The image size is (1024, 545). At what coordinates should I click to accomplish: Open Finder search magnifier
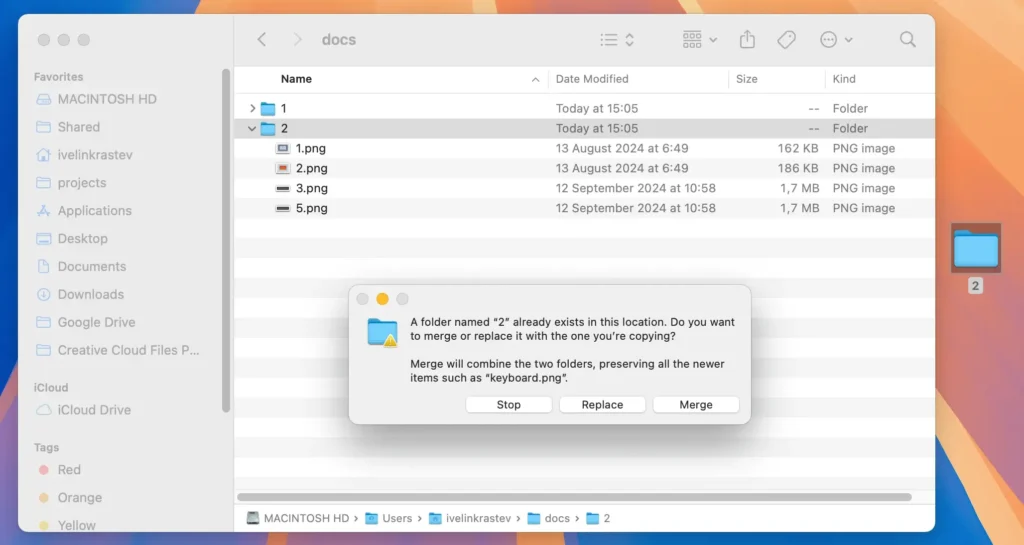pyautogui.click(x=907, y=40)
